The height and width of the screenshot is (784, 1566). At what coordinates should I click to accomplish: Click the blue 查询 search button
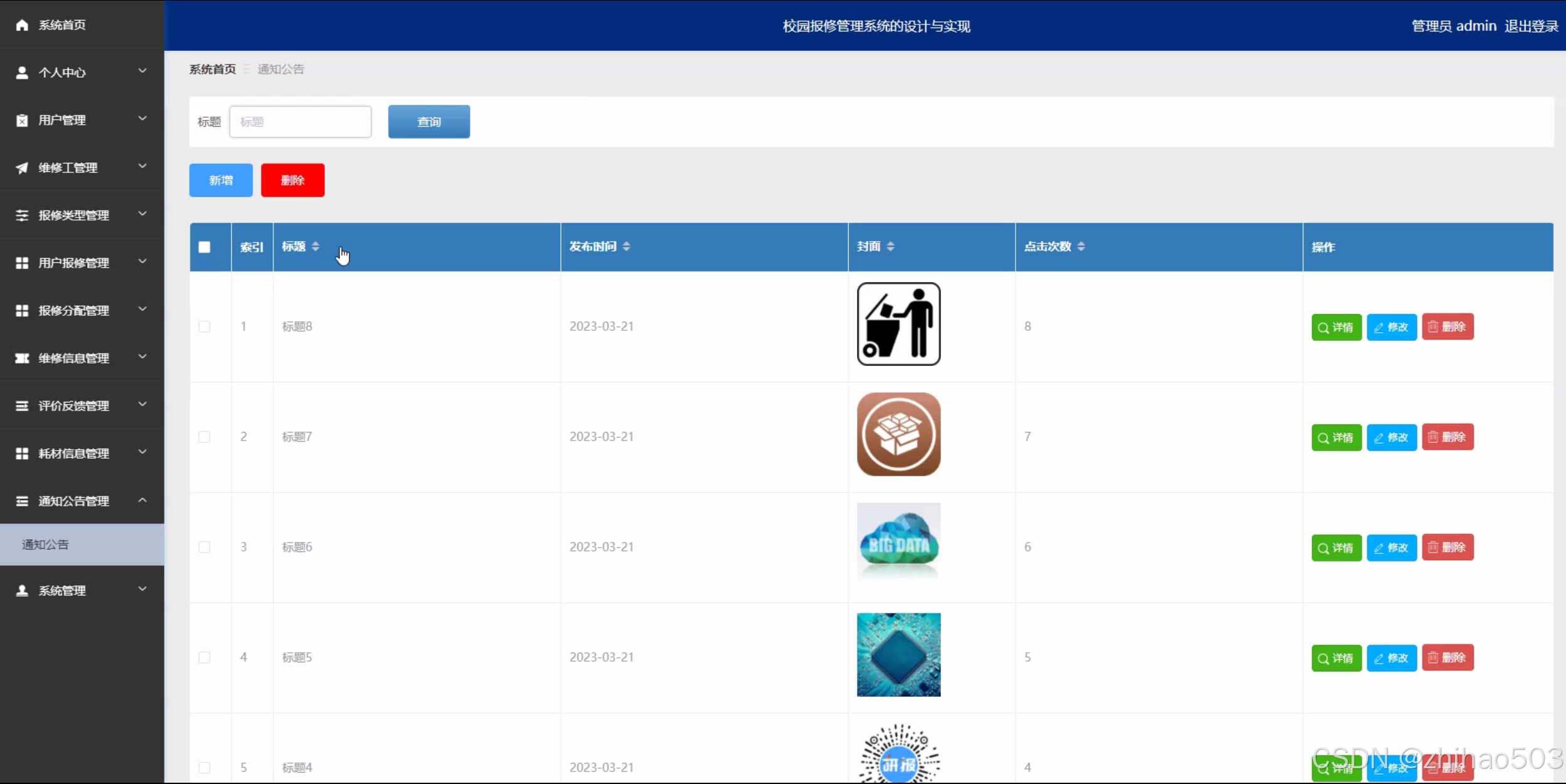(x=429, y=122)
